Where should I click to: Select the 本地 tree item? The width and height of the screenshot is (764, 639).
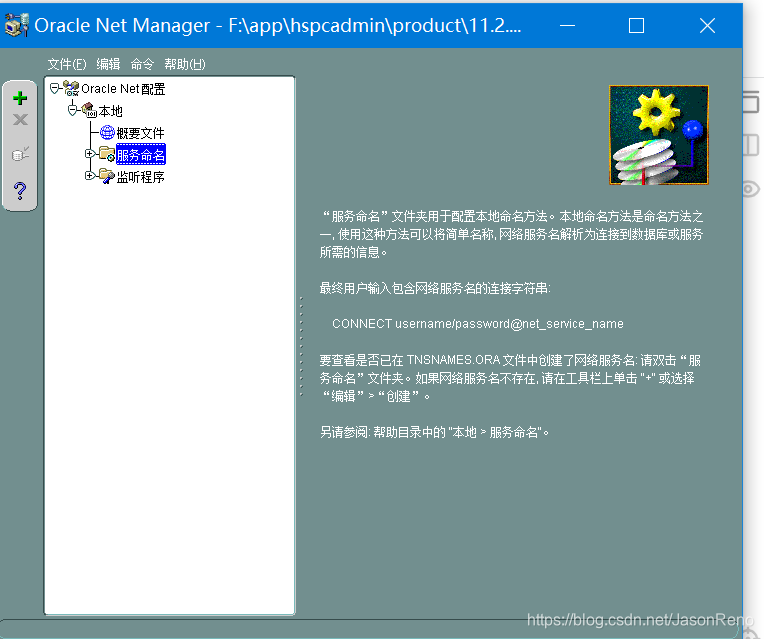point(111,111)
